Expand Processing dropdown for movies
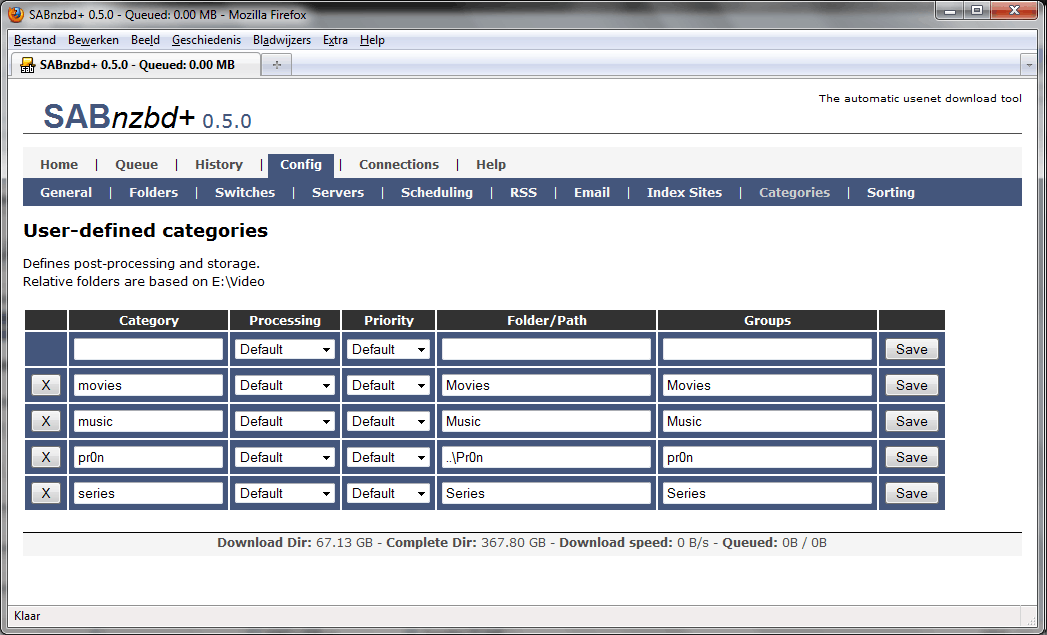Screen dimensions: 1047x635 (x=284, y=385)
